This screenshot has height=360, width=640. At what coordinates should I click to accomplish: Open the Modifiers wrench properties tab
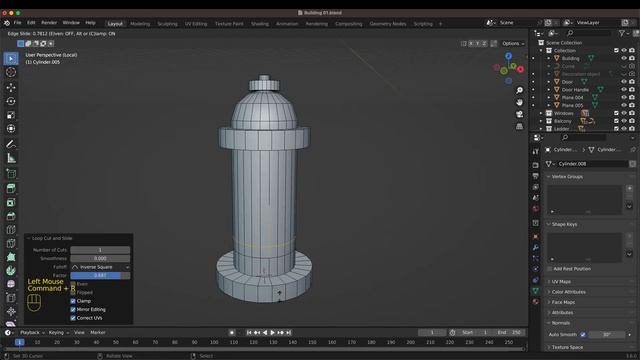tap(536, 248)
